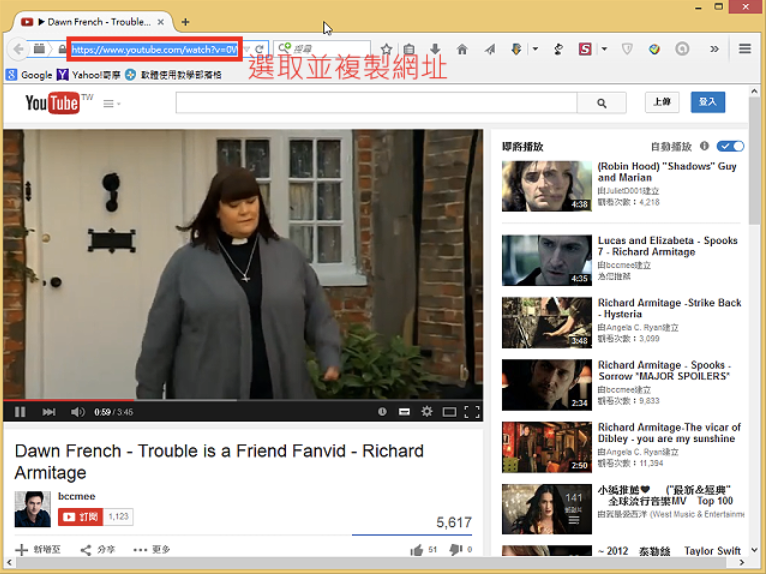The width and height of the screenshot is (766, 574).
Task: Skip to the next video
Action: 48,412
